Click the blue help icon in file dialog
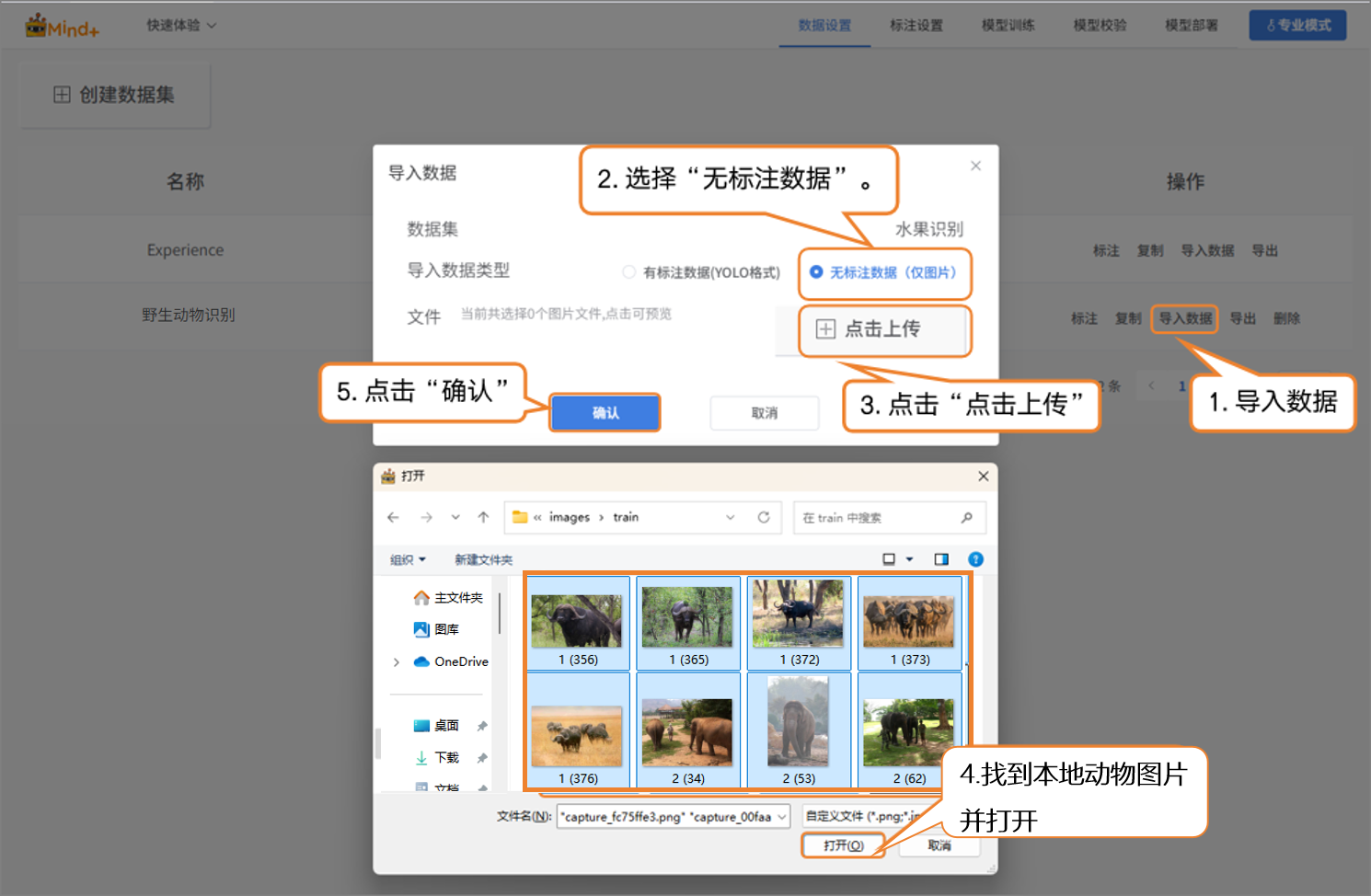The height and width of the screenshot is (896, 1371). [x=975, y=559]
